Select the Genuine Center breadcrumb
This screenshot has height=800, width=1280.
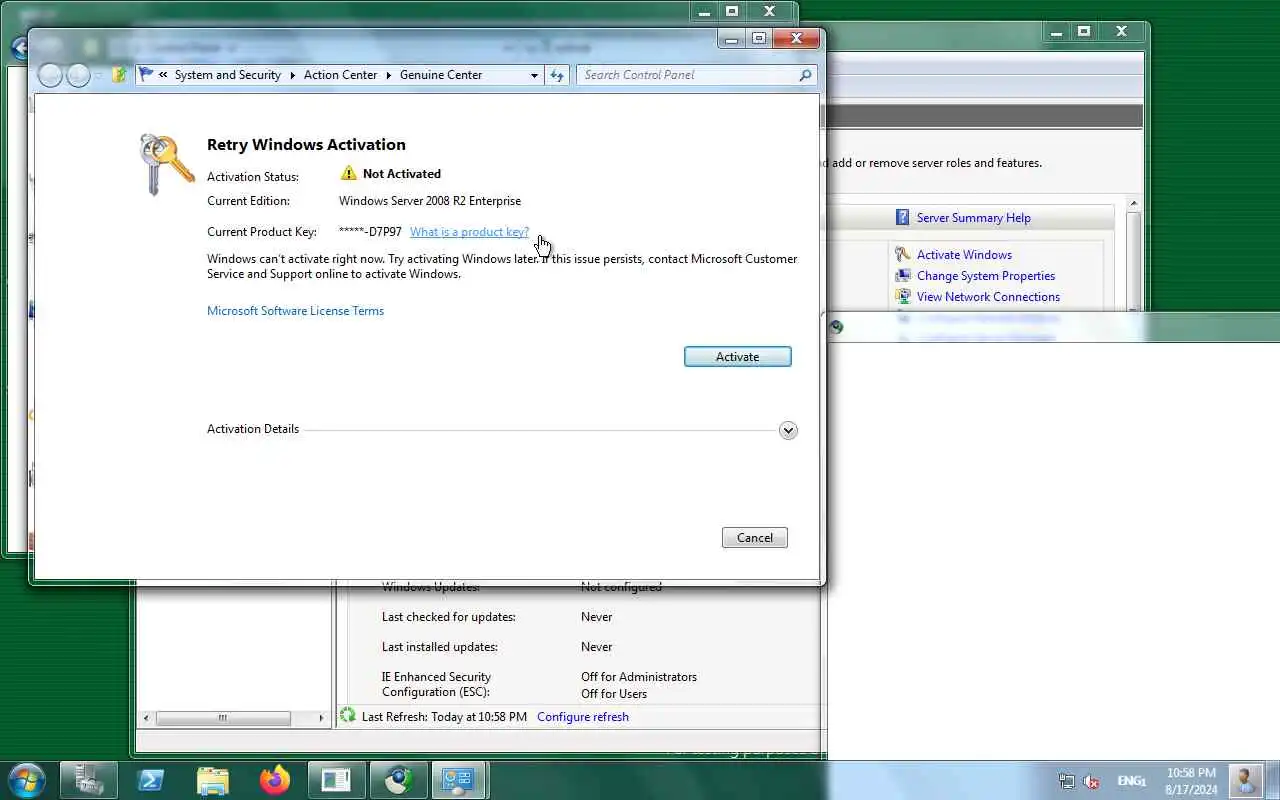441,75
